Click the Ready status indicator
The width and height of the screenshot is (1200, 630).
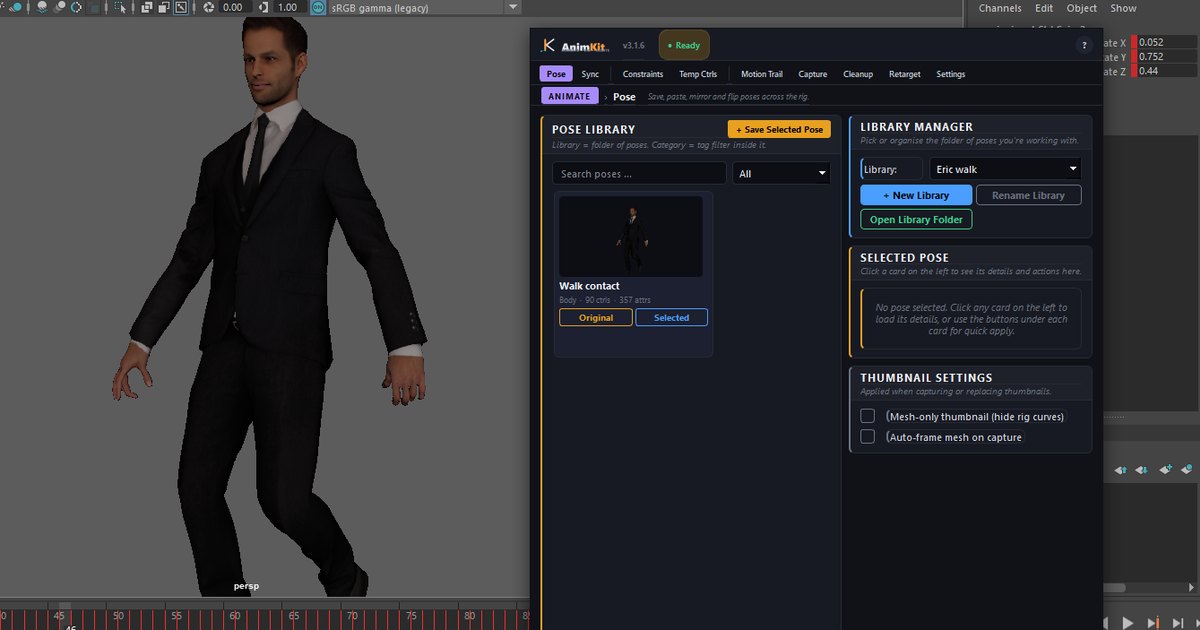pyautogui.click(x=684, y=46)
